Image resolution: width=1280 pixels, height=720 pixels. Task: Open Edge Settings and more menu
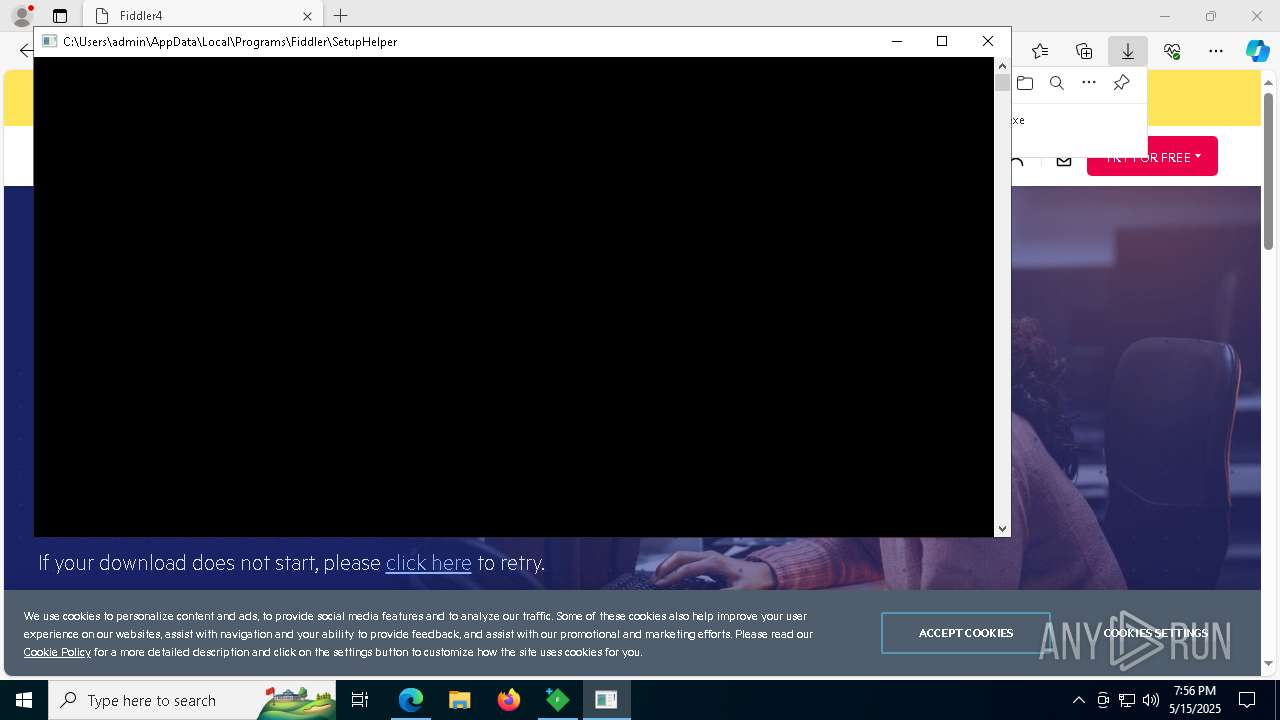(1216, 51)
